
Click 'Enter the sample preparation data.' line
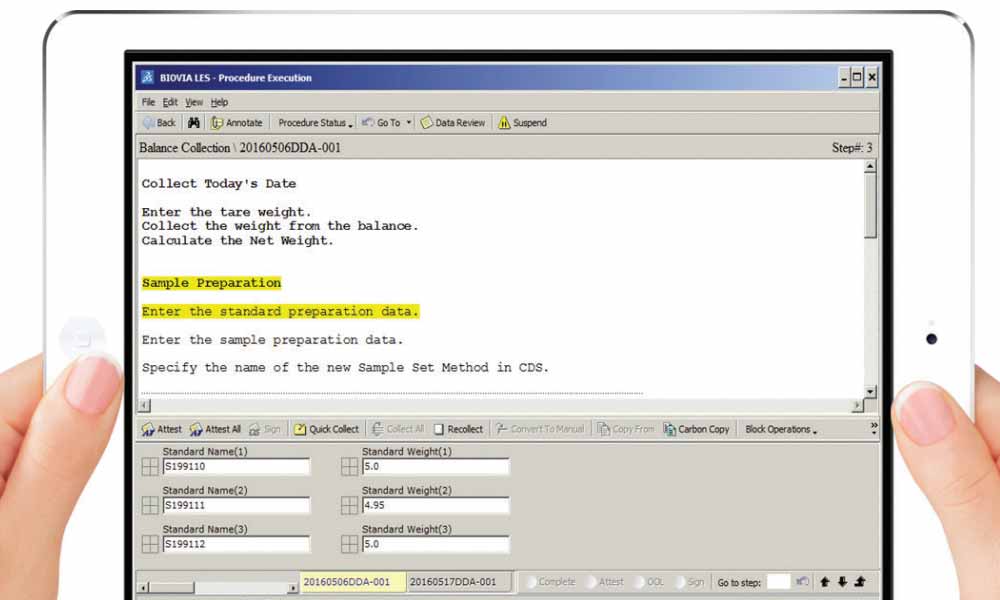coord(272,340)
